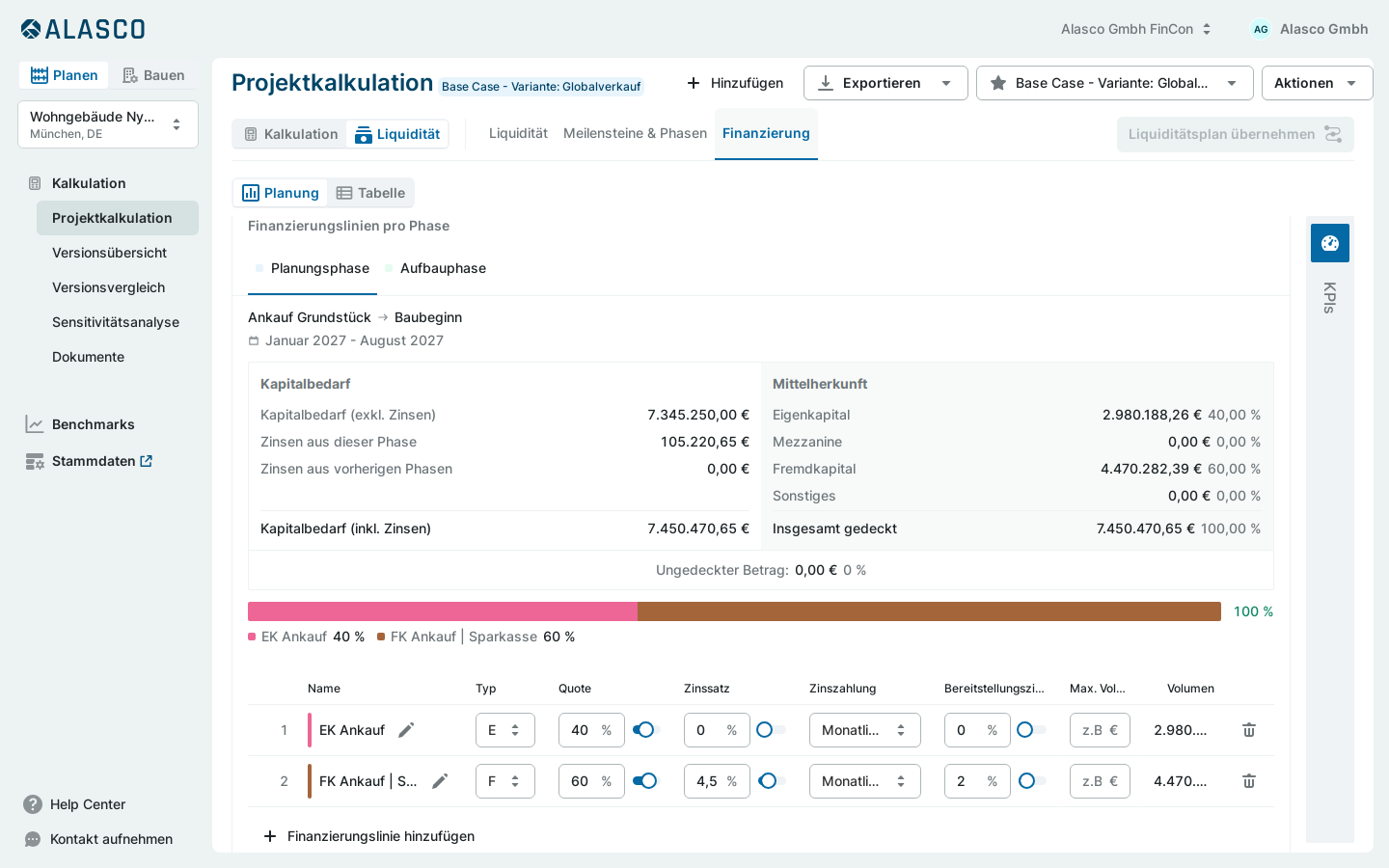1389x868 pixels.
Task: Toggle the Zinssatz switch for FK Ankauf
Action: pyautogui.click(x=771, y=781)
